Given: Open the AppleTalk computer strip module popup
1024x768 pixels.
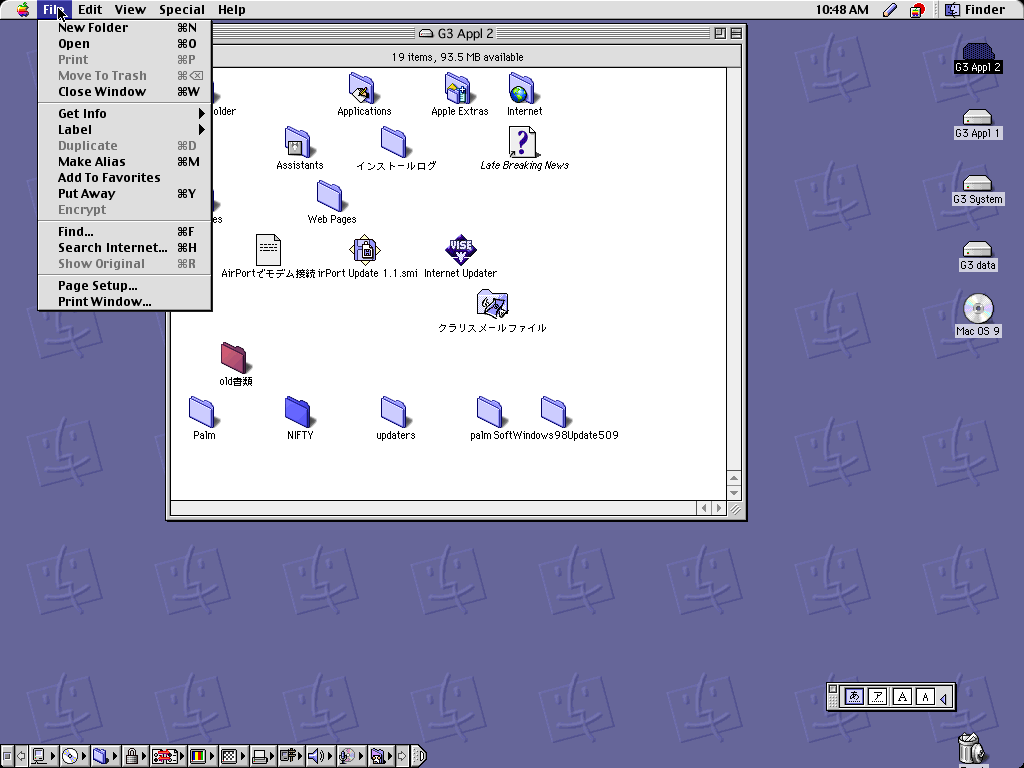Looking at the screenshot, I should (42, 756).
